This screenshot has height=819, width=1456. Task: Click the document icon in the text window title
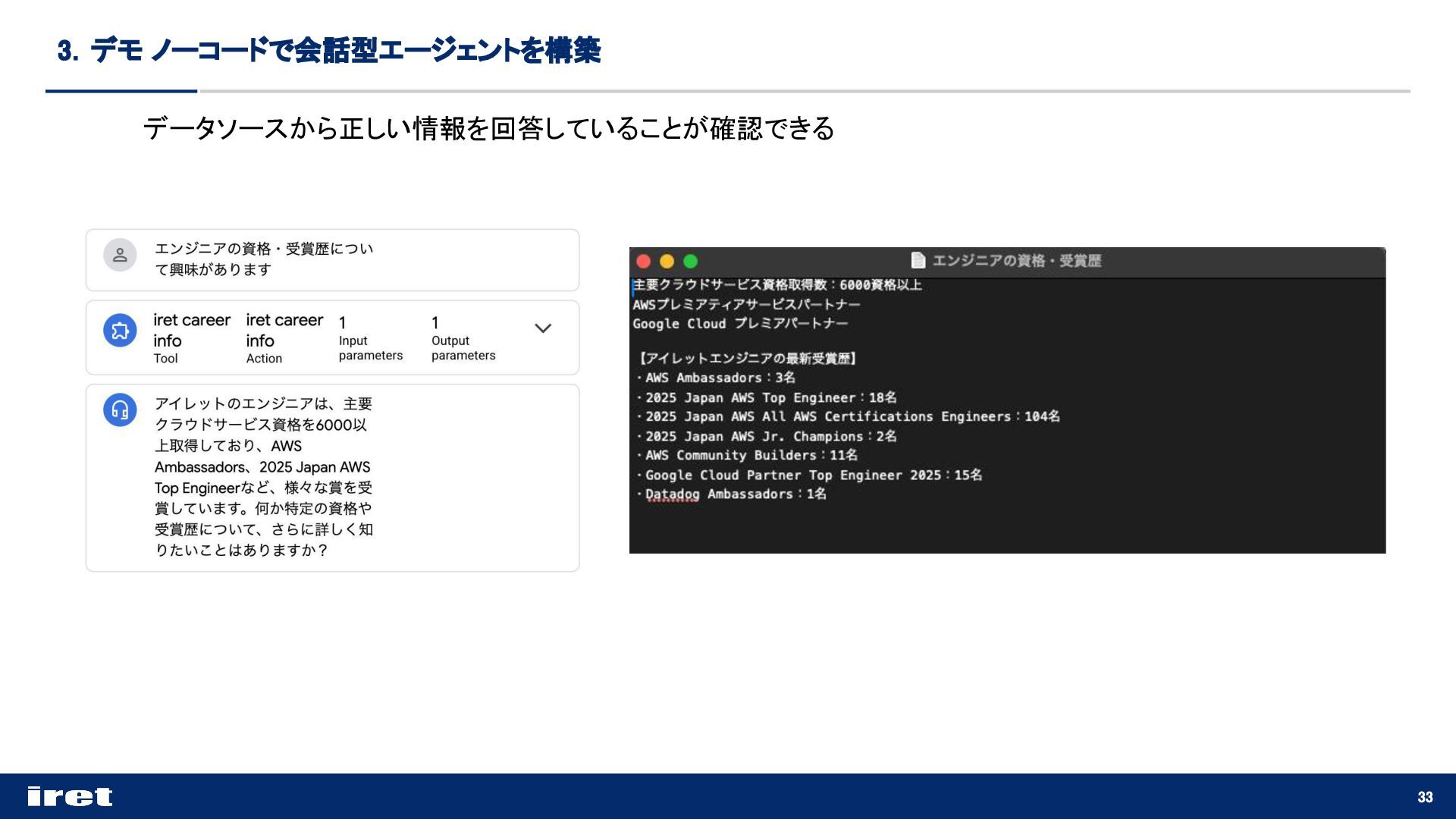(x=918, y=261)
